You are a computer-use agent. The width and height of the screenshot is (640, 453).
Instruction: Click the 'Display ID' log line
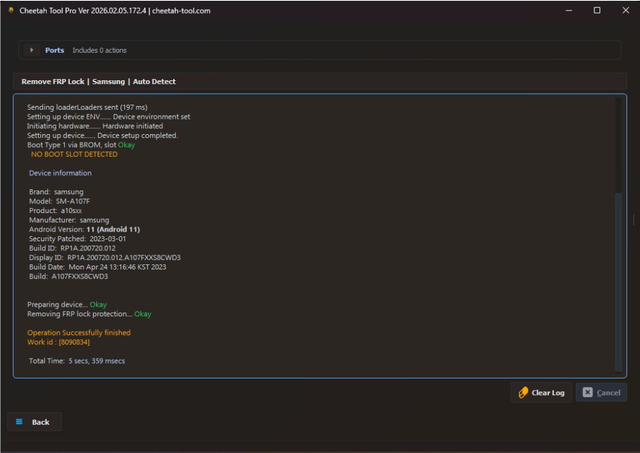105,258
